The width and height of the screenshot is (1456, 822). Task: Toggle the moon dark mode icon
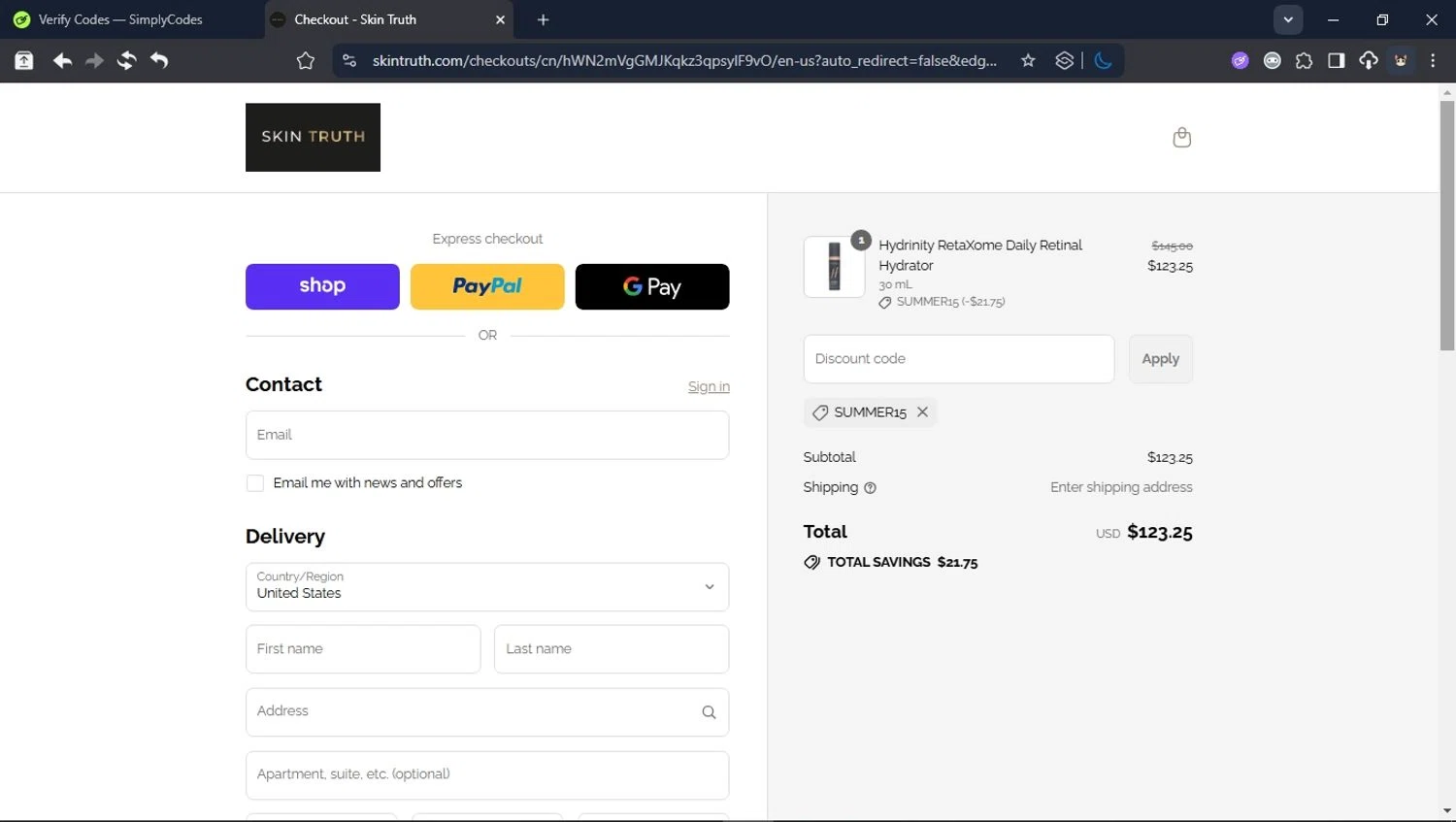point(1103,60)
